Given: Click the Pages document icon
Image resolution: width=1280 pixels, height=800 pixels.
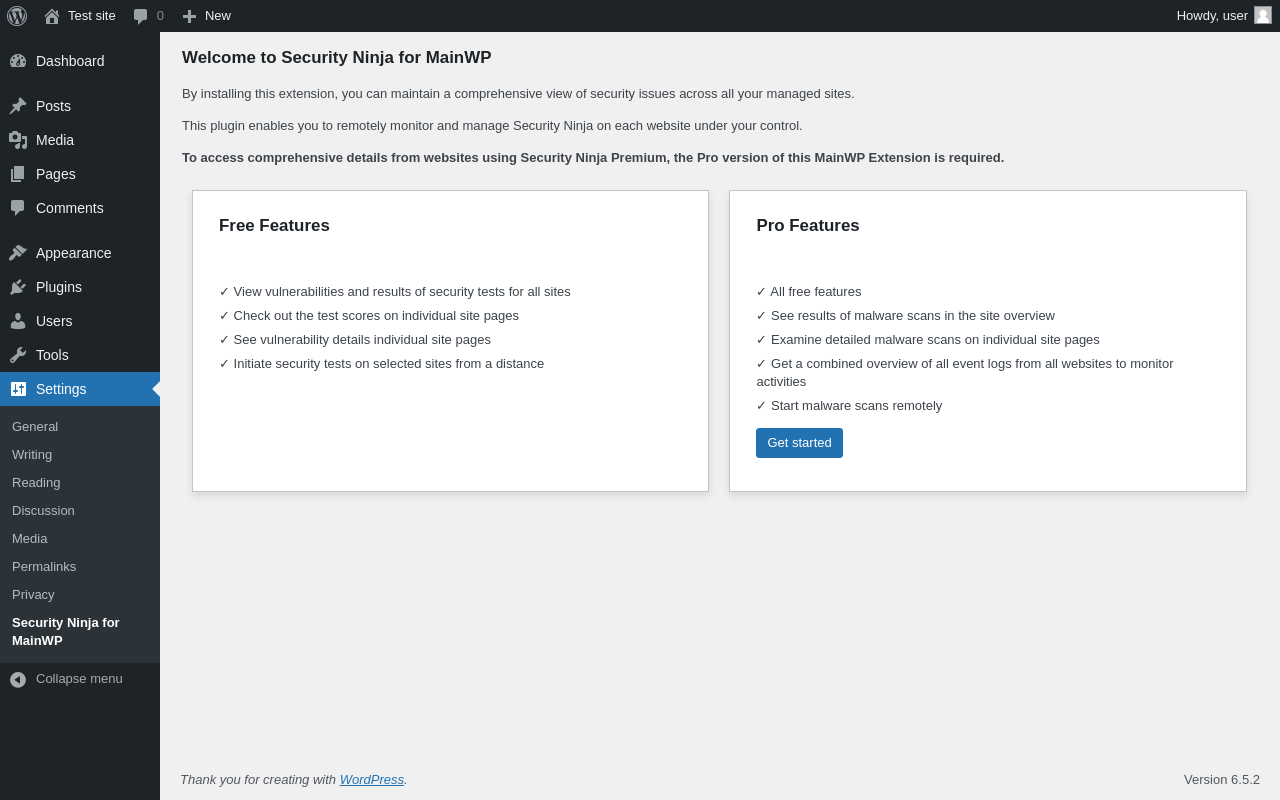Looking at the screenshot, I should pyautogui.click(x=18, y=174).
